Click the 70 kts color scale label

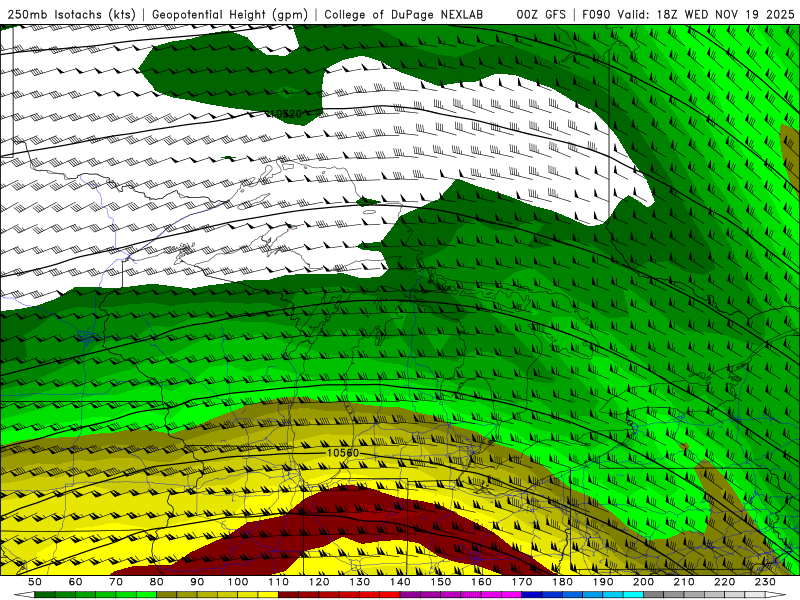116,582
